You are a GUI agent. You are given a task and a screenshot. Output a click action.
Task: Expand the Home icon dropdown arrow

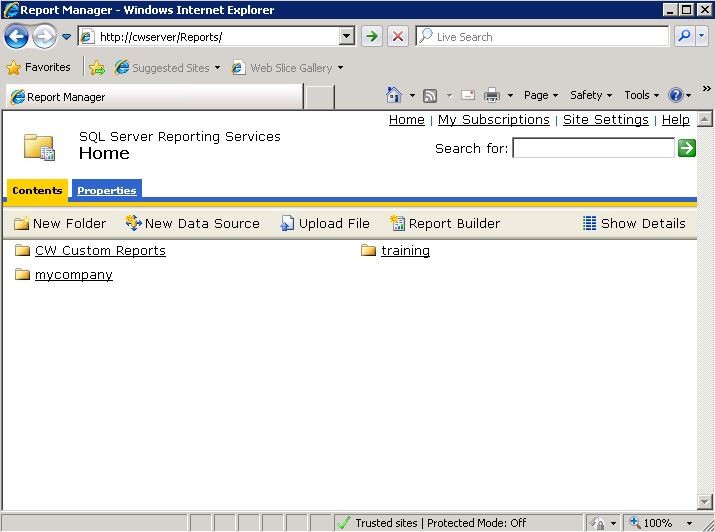(x=412, y=95)
